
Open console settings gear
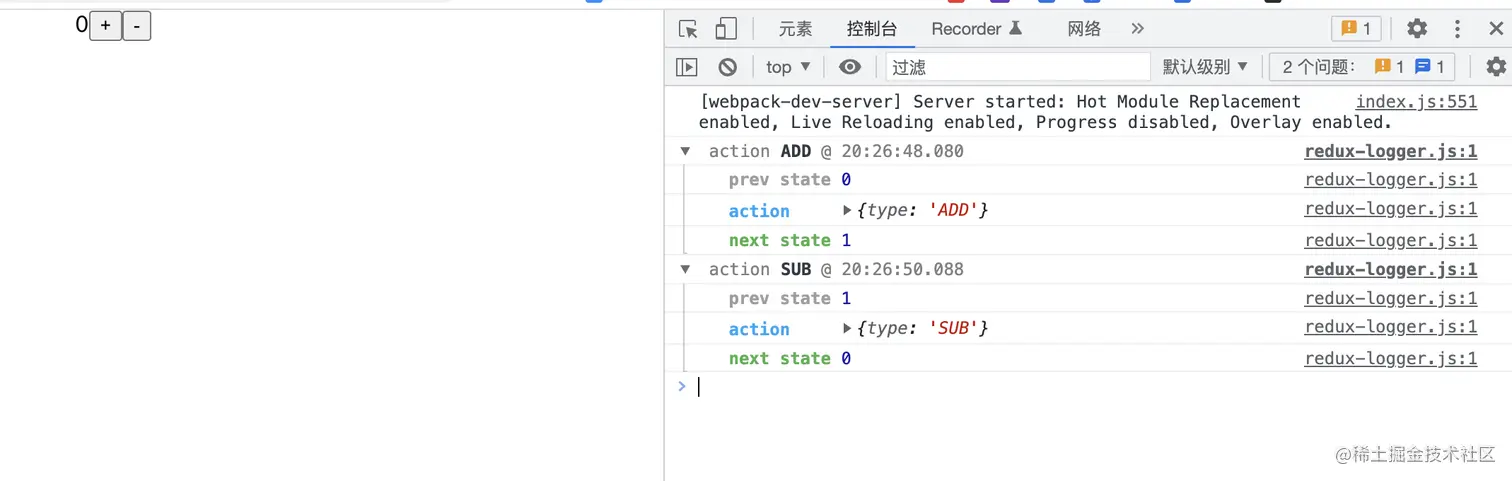click(x=1496, y=67)
